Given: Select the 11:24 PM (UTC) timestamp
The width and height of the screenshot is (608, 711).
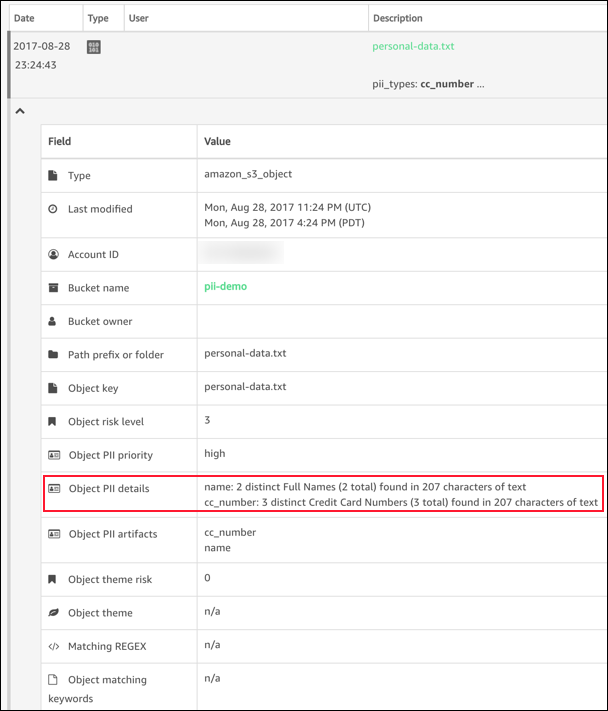Looking at the screenshot, I should (287, 207).
